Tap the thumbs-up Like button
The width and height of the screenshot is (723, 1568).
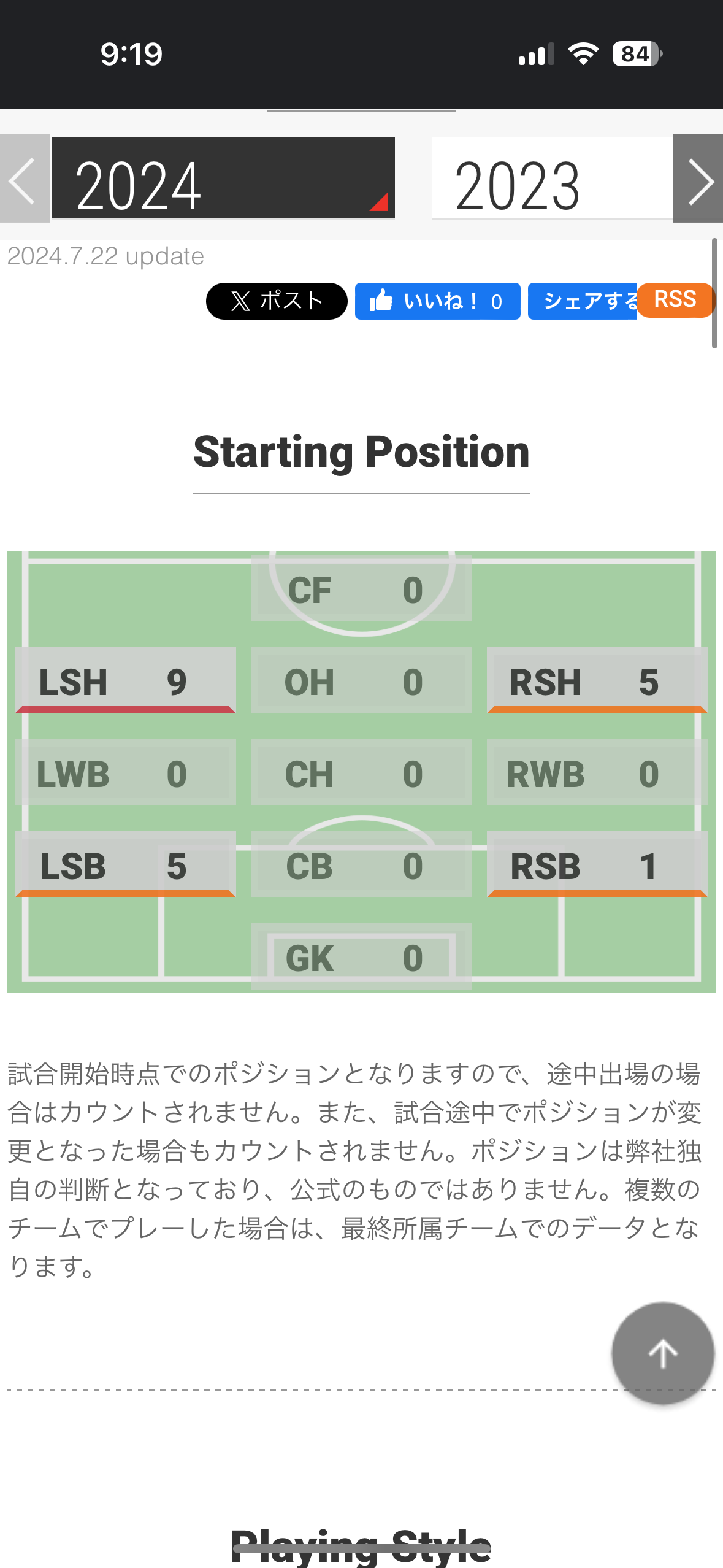pos(437,301)
